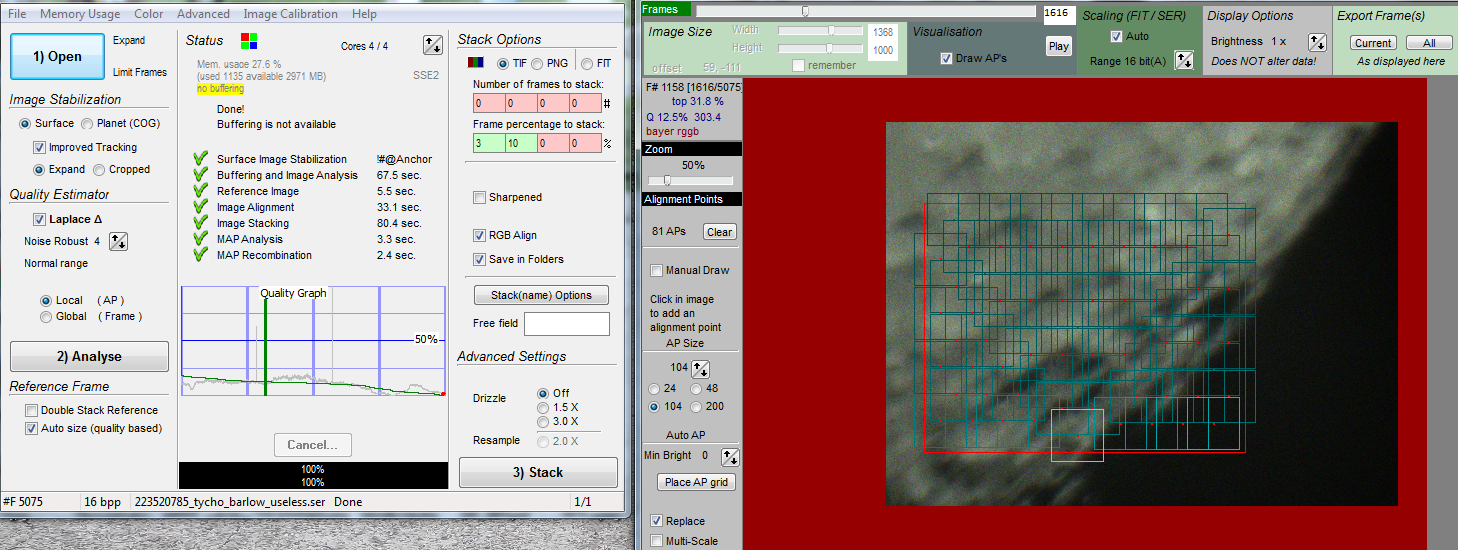1458x550 pixels.
Task: Click the Limit Frames label
Action: pyautogui.click(x=140, y=73)
